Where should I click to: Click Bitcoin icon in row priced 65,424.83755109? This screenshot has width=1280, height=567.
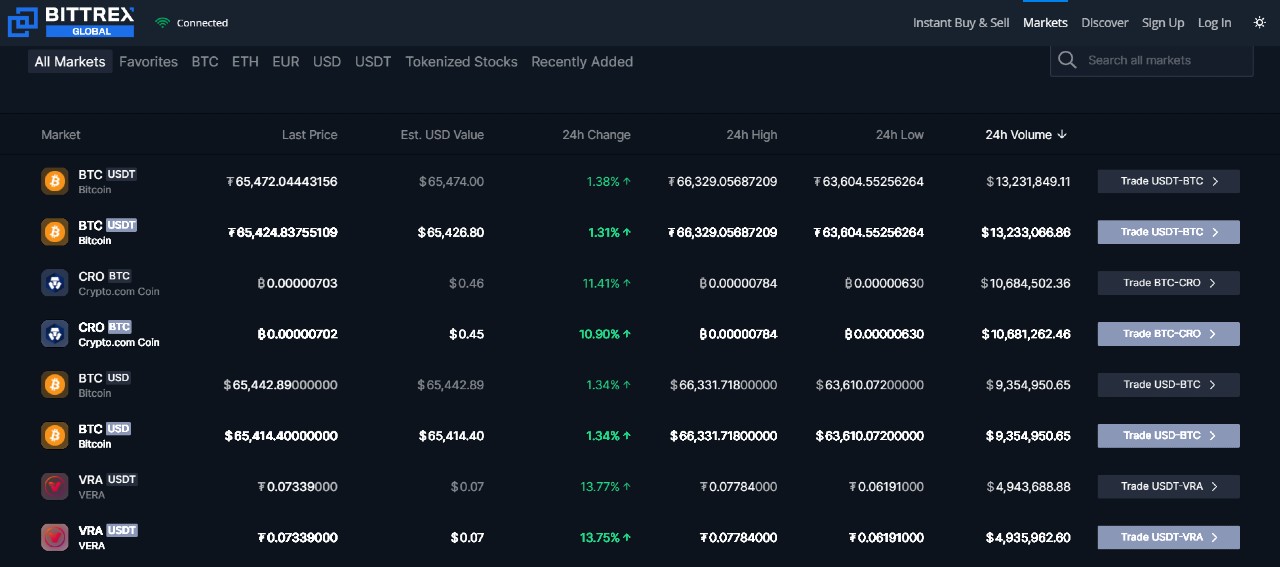pyautogui.click(x=55, y=232)
